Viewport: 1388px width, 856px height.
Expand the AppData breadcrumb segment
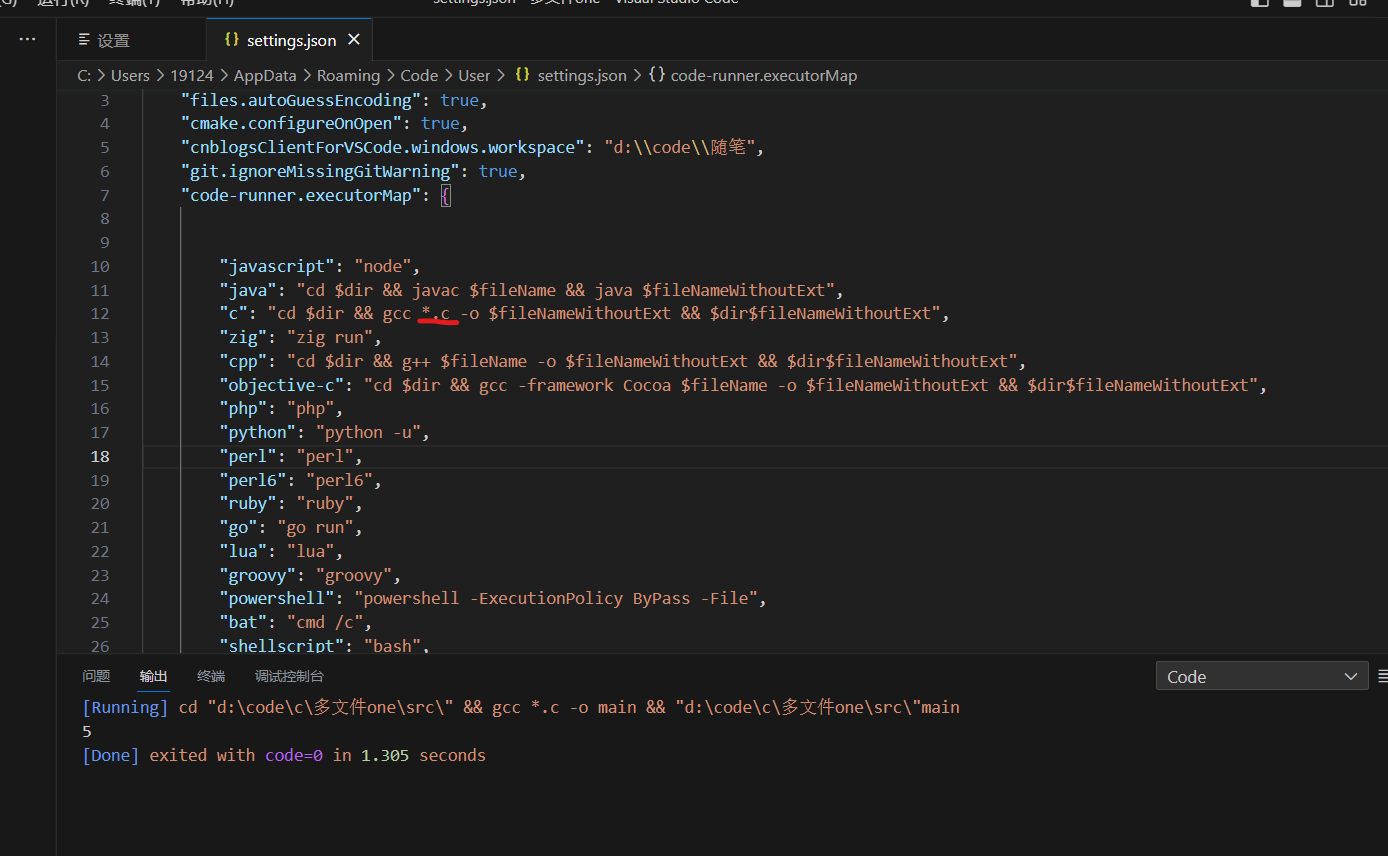pyautogui.click(x=265, y=76)
